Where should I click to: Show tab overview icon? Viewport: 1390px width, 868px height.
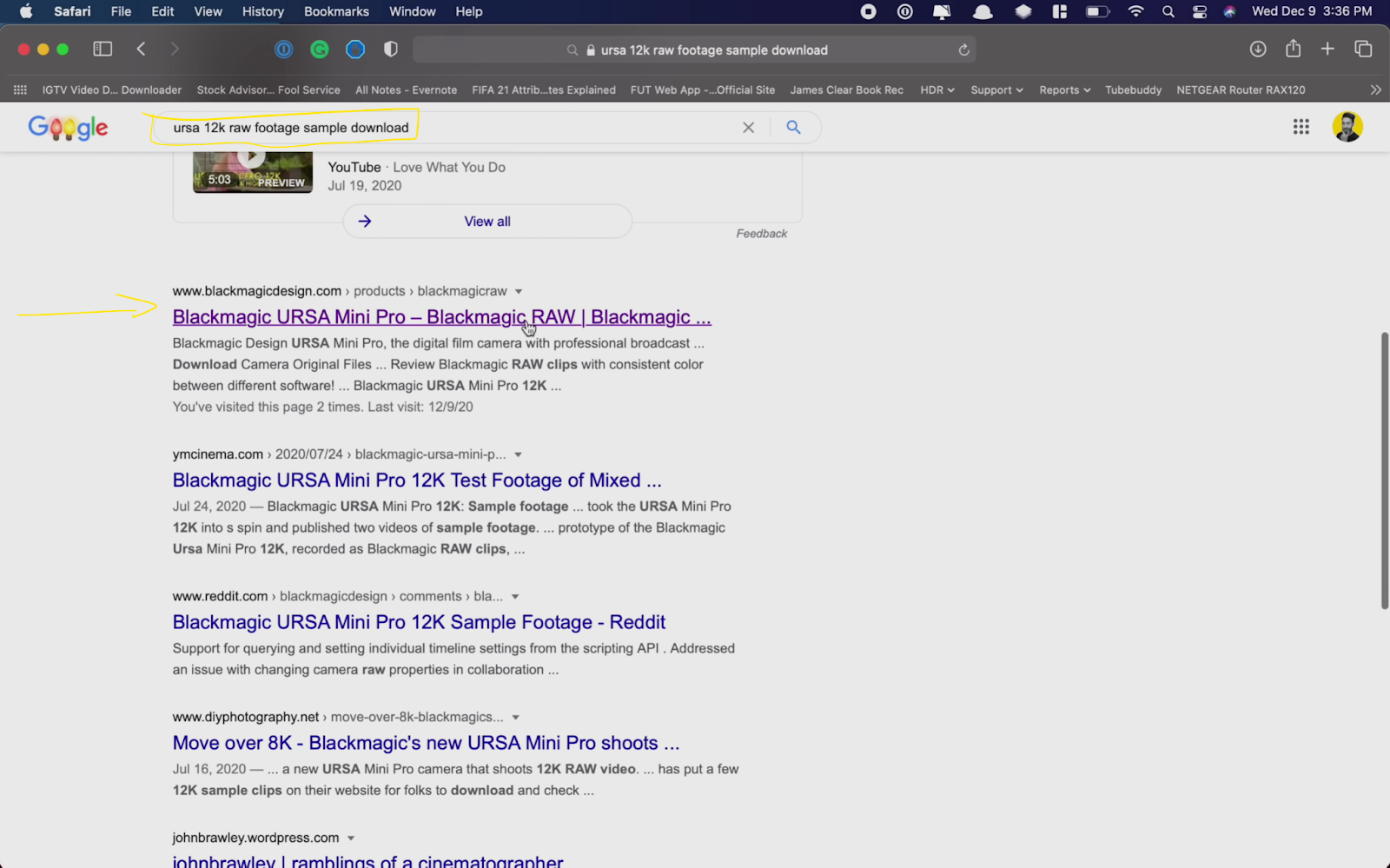[x=1363, y=50]
